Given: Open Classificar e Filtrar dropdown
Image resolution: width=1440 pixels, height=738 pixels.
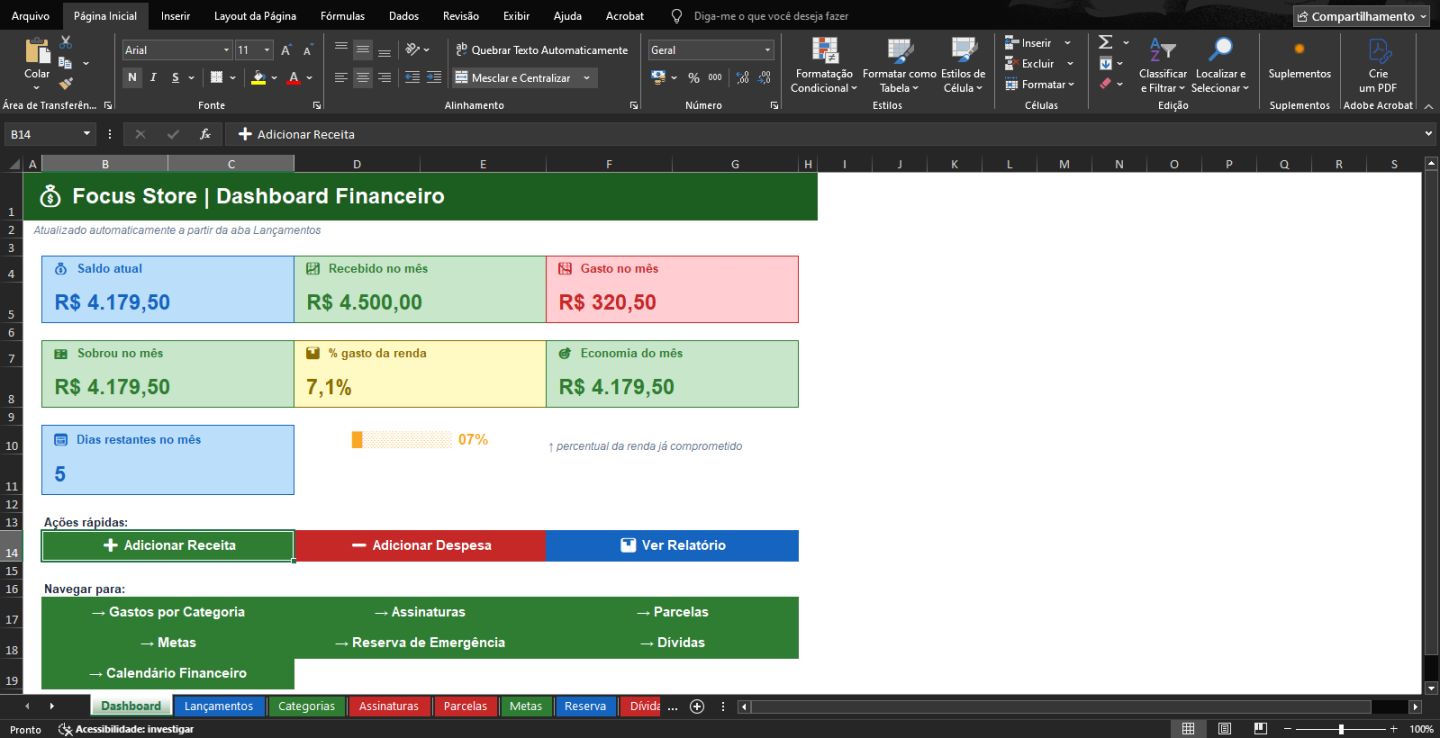Looking at the screenshot, I should [x=1163, y=65].
